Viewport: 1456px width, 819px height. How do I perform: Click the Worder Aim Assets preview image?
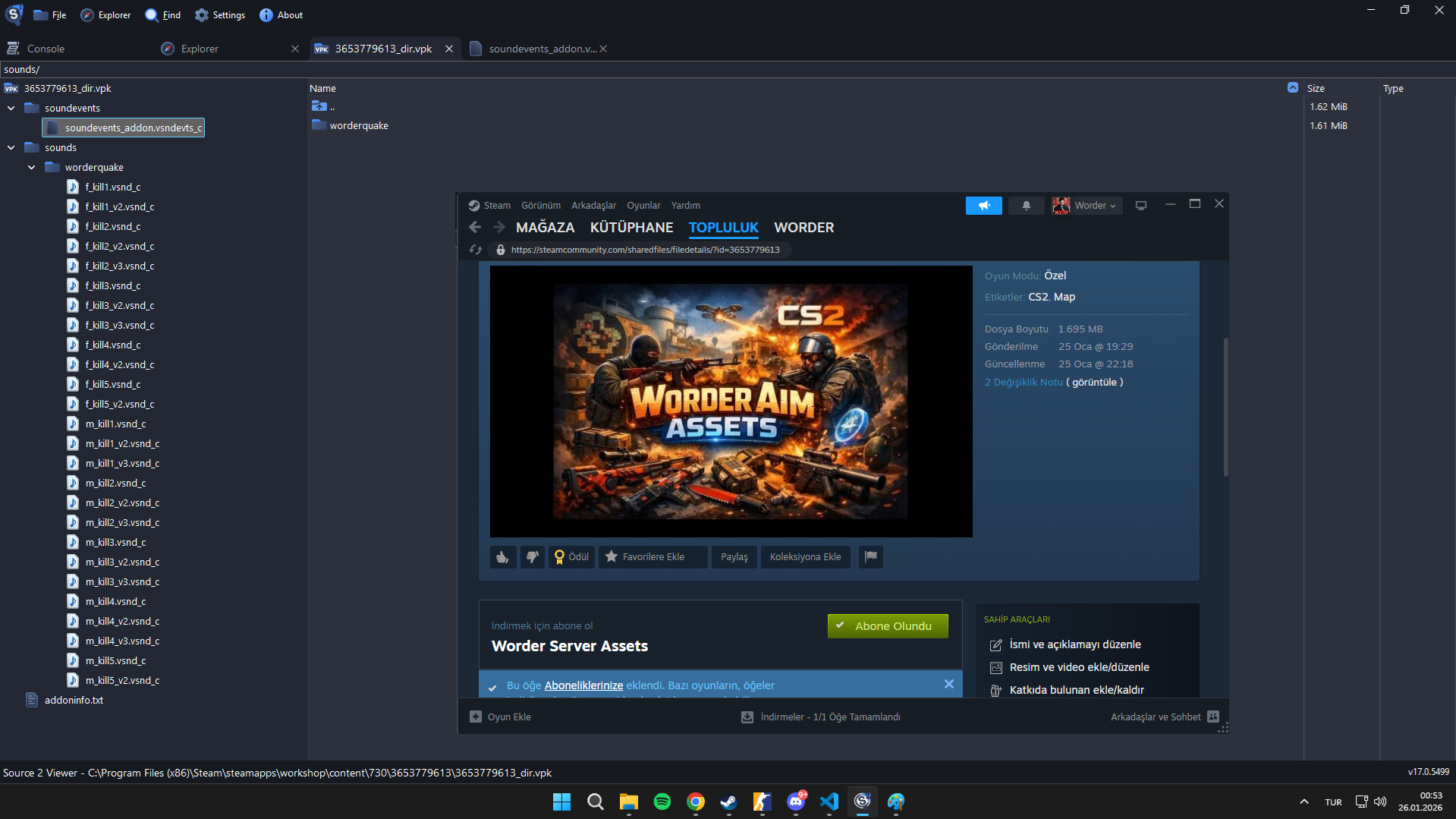pyautogui.click(x=731, y=402)
